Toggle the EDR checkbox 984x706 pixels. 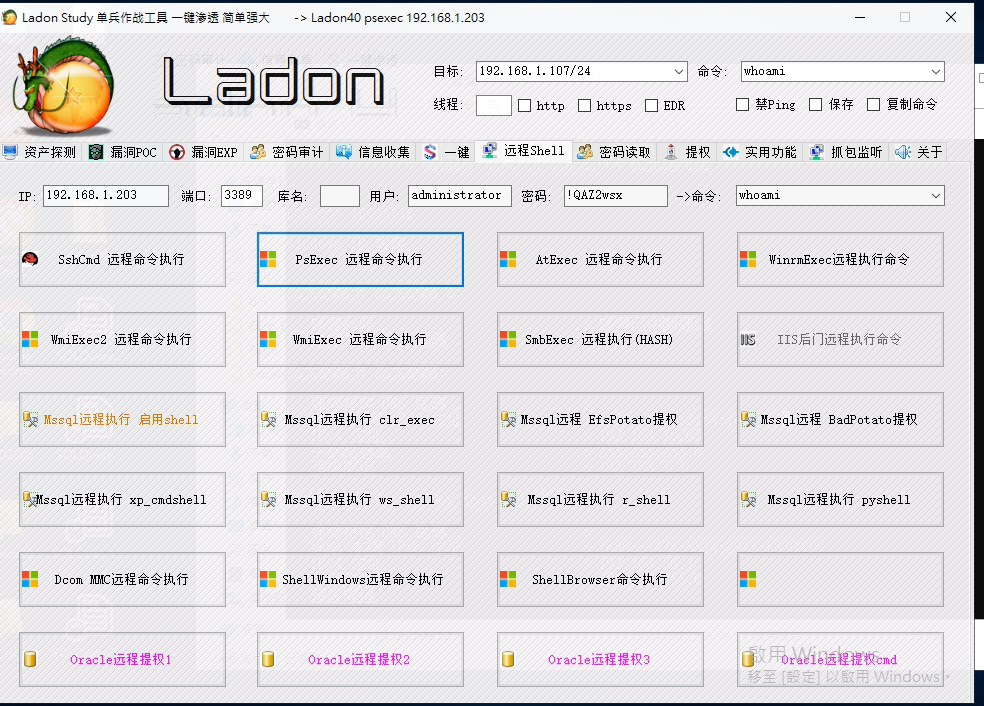(651, 106)
